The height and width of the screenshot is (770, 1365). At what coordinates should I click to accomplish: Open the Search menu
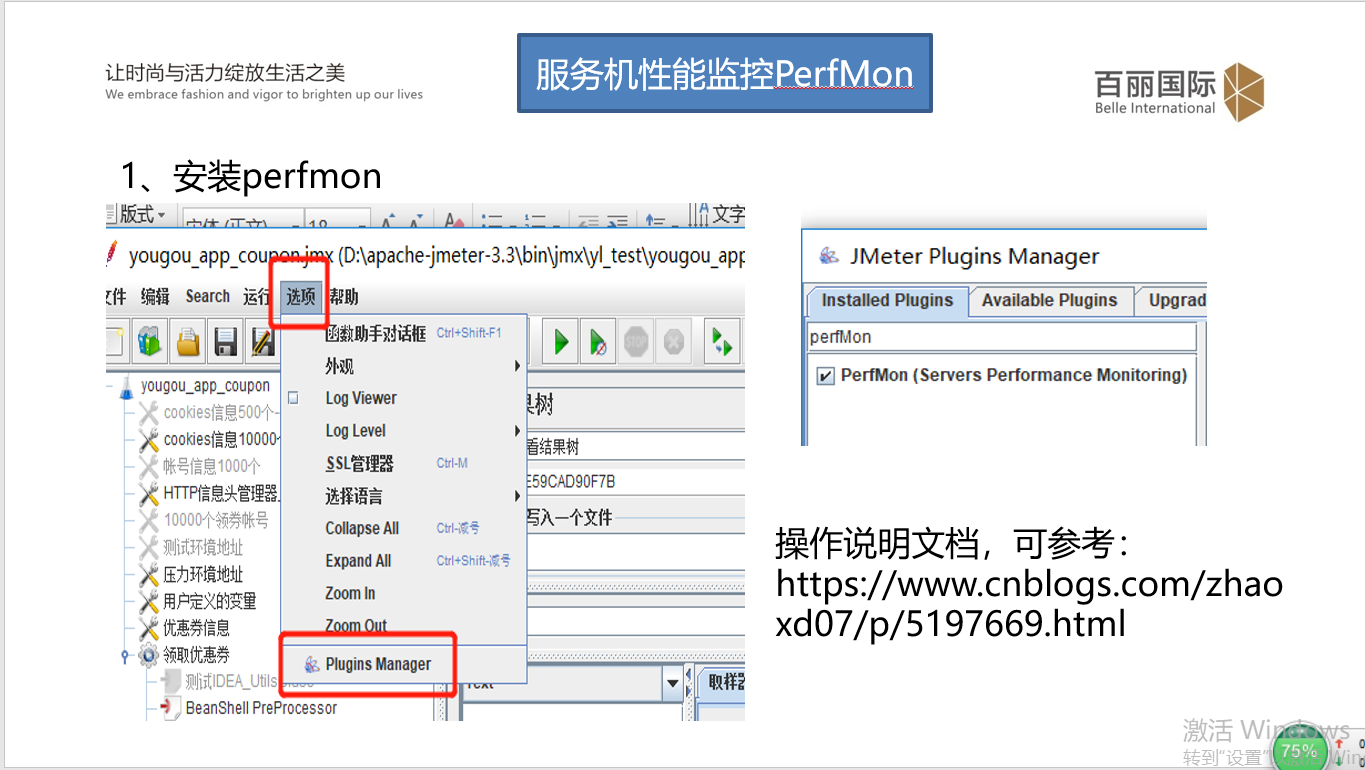coord(208,296)
